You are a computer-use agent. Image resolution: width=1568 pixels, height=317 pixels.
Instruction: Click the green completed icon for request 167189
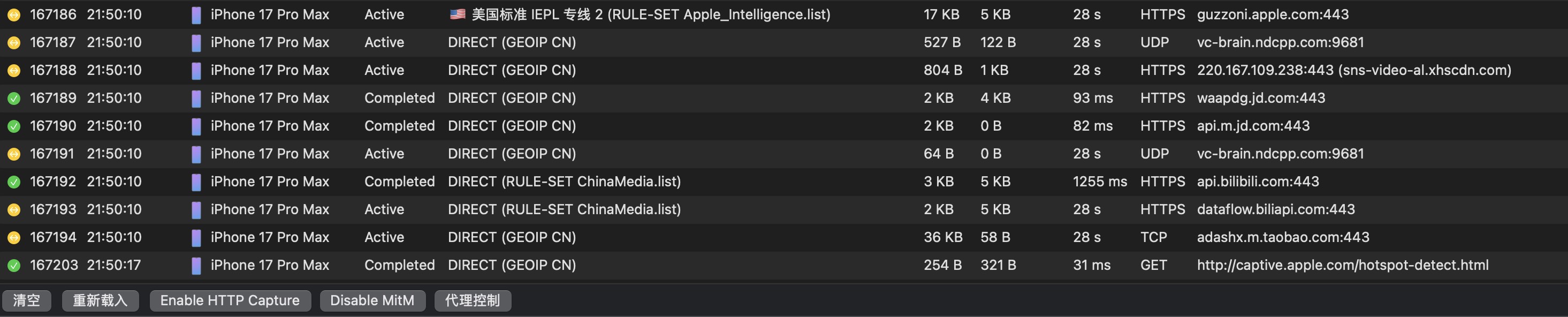coord(13,98)
